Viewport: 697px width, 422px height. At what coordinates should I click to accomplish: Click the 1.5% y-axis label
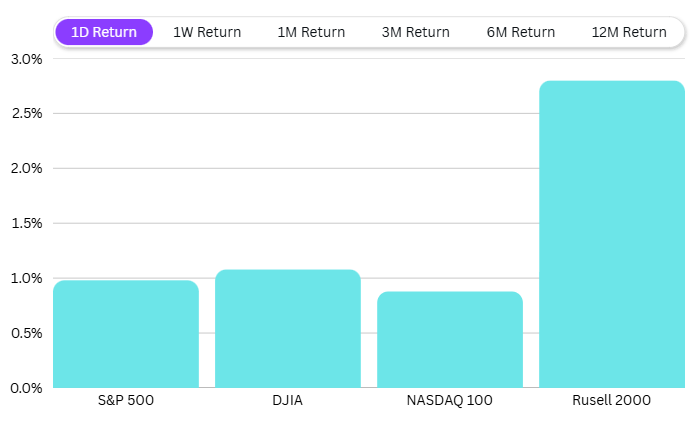pos(27,223)
